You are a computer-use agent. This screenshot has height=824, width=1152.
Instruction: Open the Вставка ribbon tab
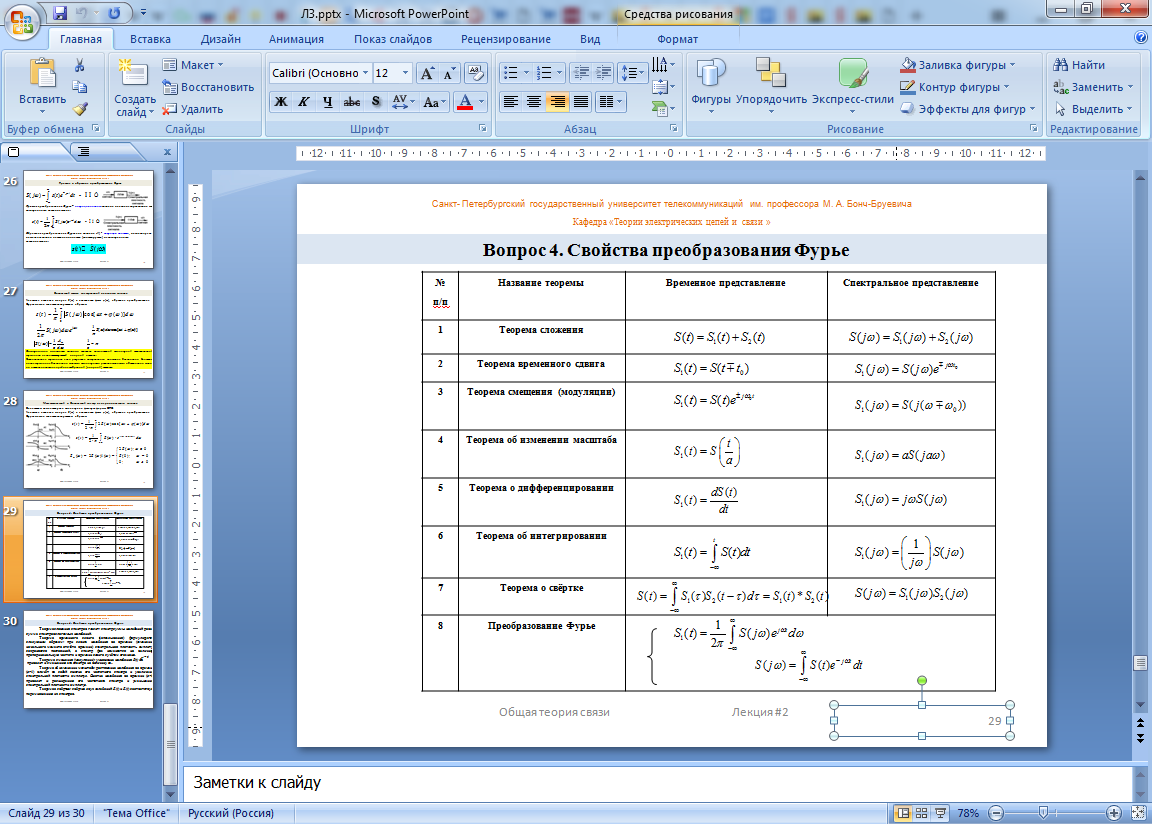(x=150, y=39)
